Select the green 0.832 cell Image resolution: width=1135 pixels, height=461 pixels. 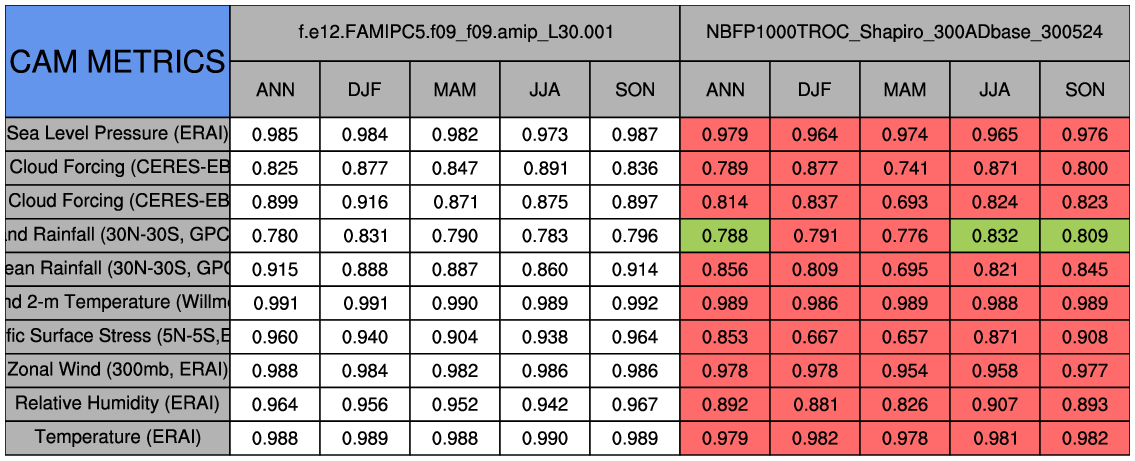click(x=995, y=236)
